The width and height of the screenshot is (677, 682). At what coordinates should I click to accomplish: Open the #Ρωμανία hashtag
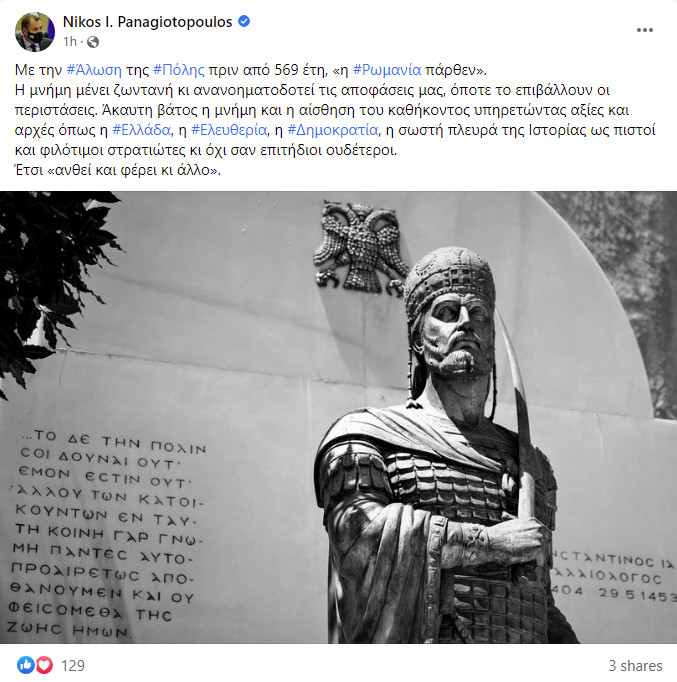[387, 70]
